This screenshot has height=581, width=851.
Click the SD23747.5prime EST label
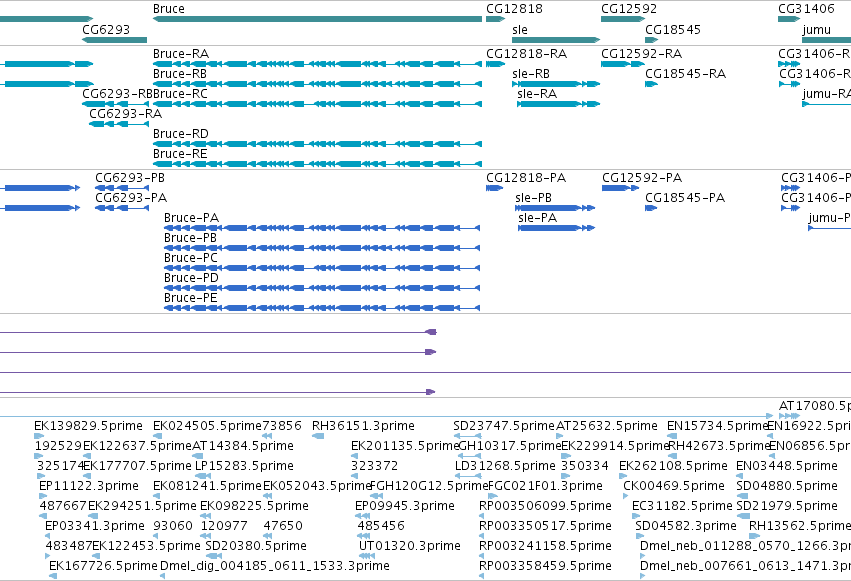(504, 426)
